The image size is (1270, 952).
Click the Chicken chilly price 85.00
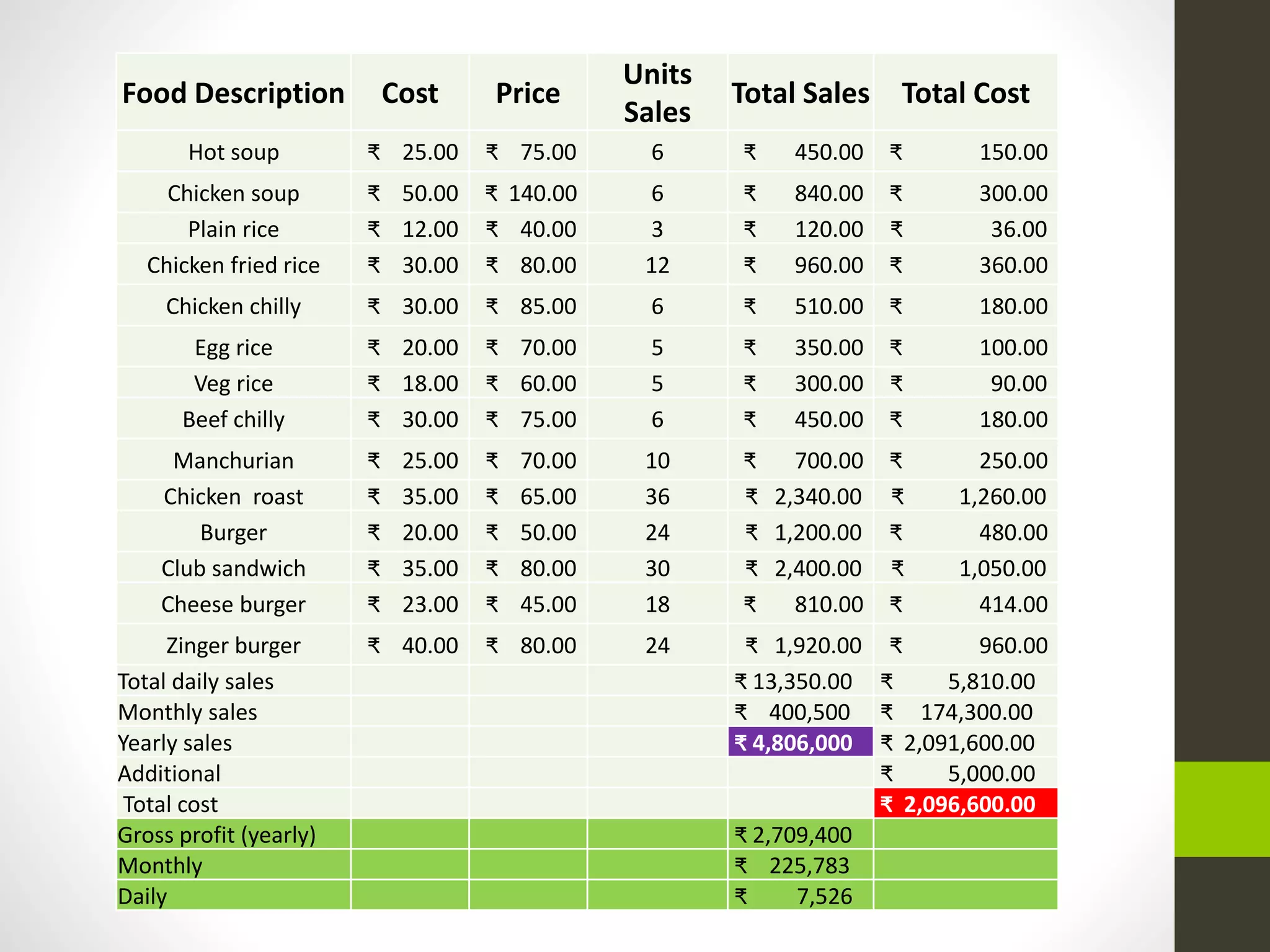(x=548, y=307)
